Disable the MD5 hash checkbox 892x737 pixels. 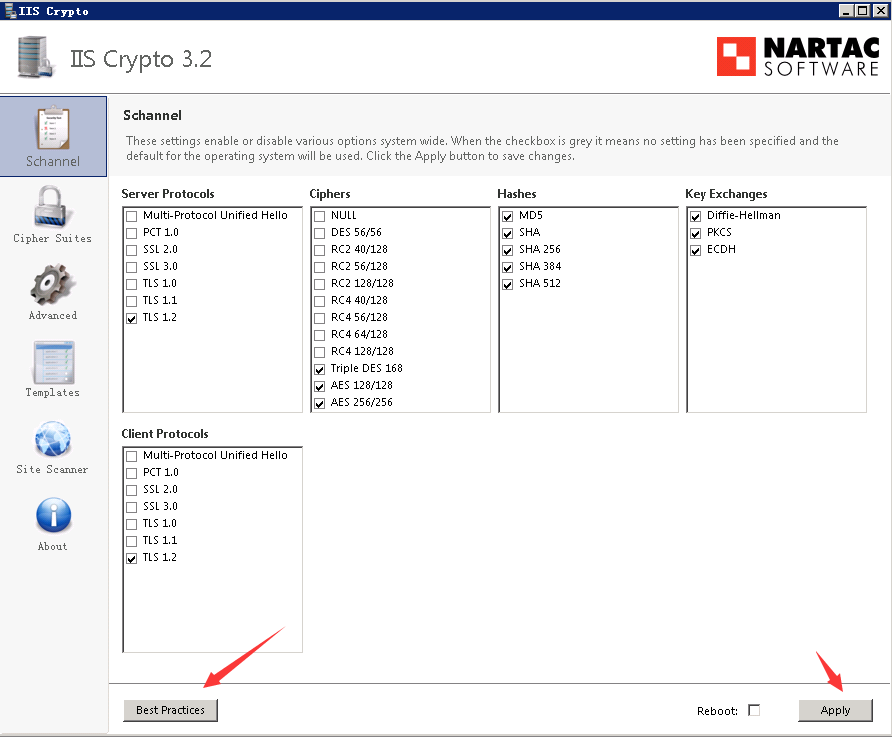click(x=508, y=216)
